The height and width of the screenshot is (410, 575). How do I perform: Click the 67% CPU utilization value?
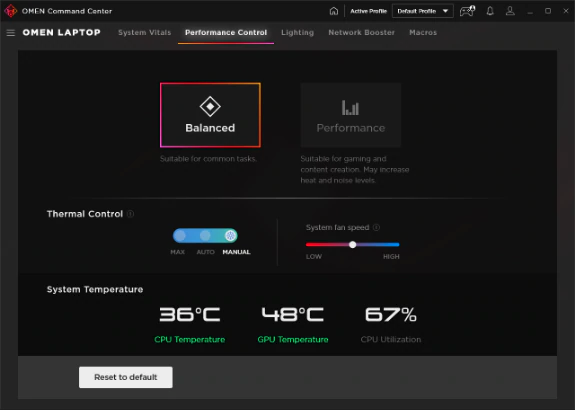[x=391, y=314]
